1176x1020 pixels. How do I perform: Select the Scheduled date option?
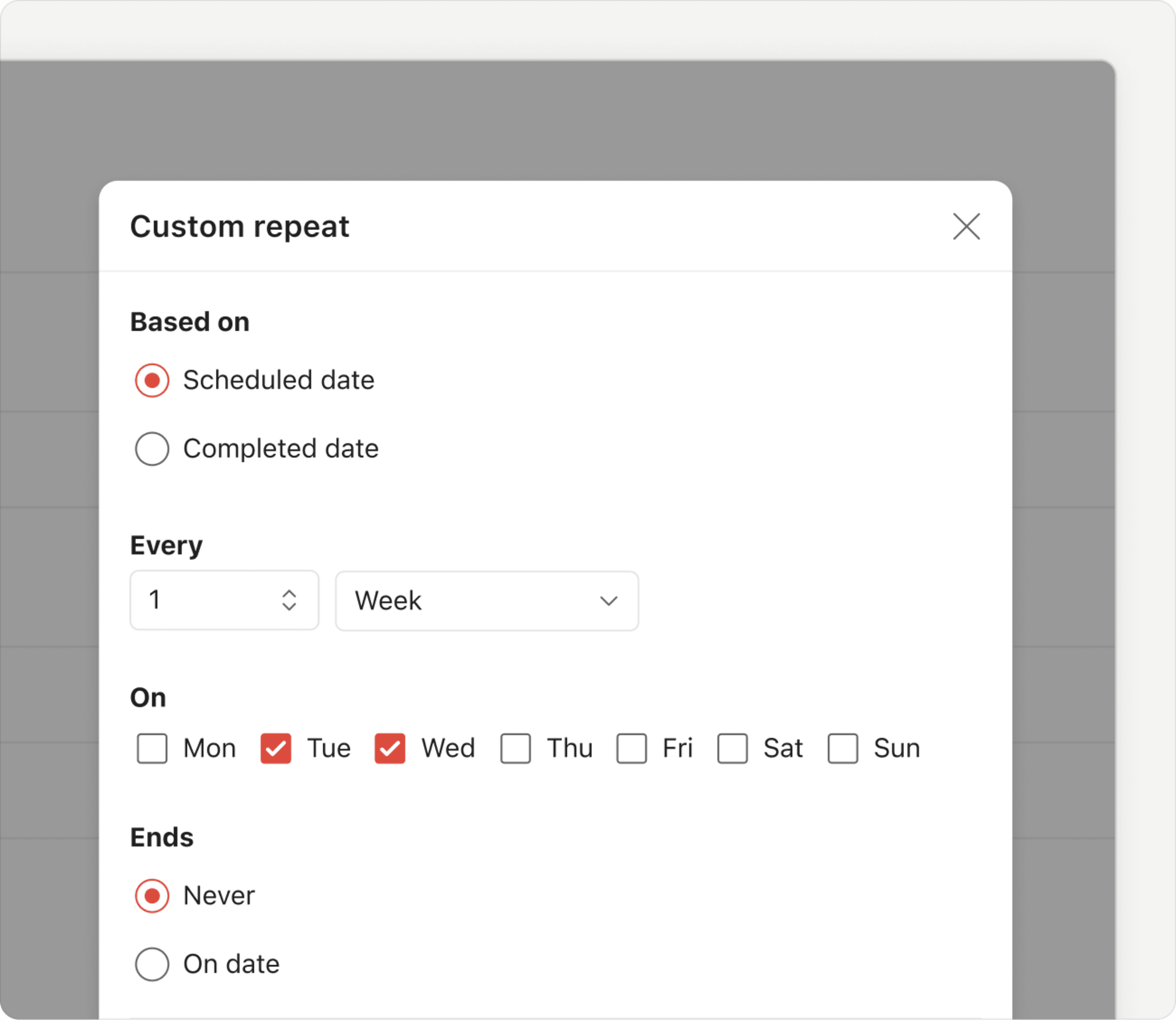click(151, 380)
